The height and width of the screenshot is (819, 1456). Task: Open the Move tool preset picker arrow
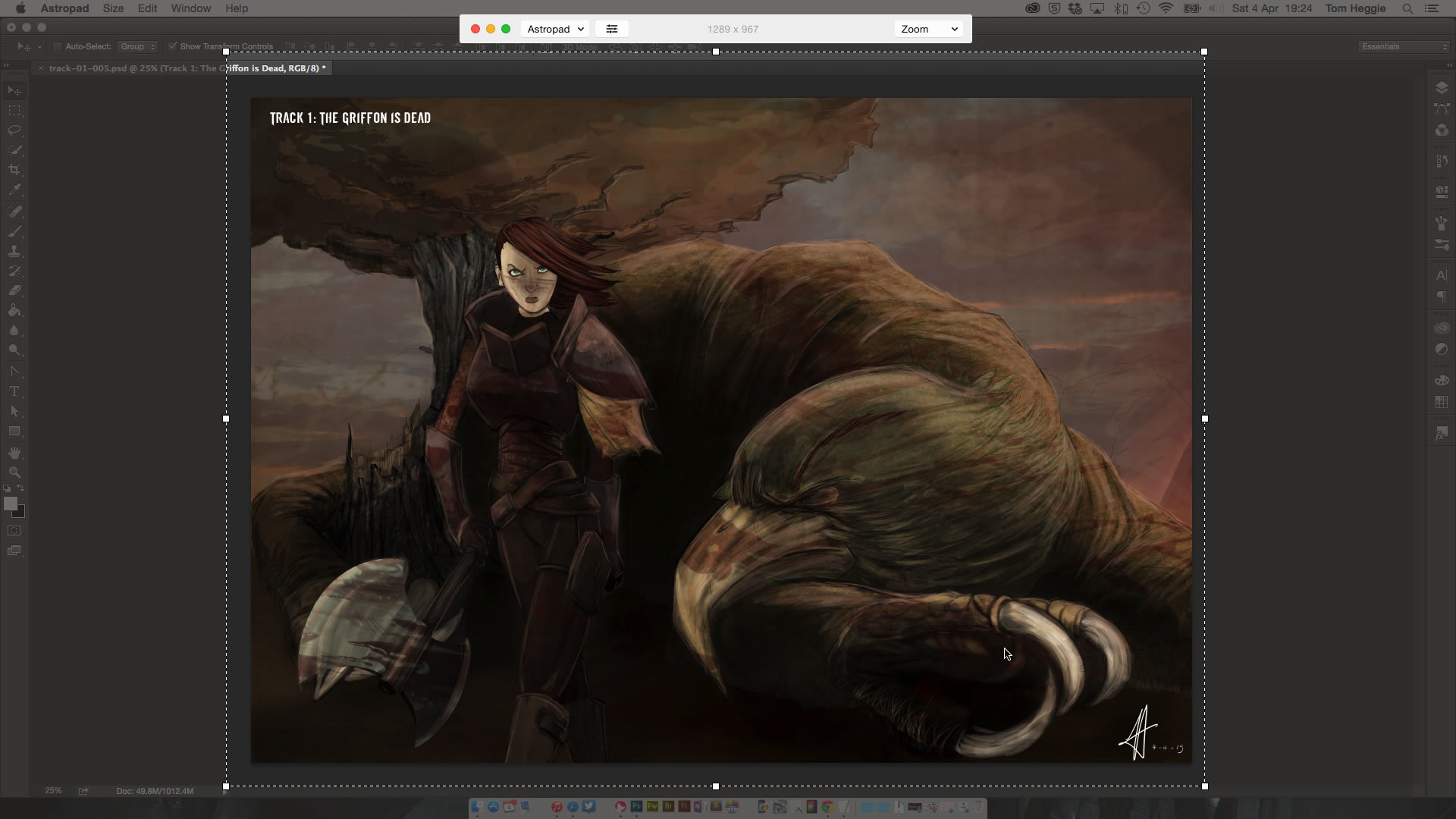click(x=39, y=47)
